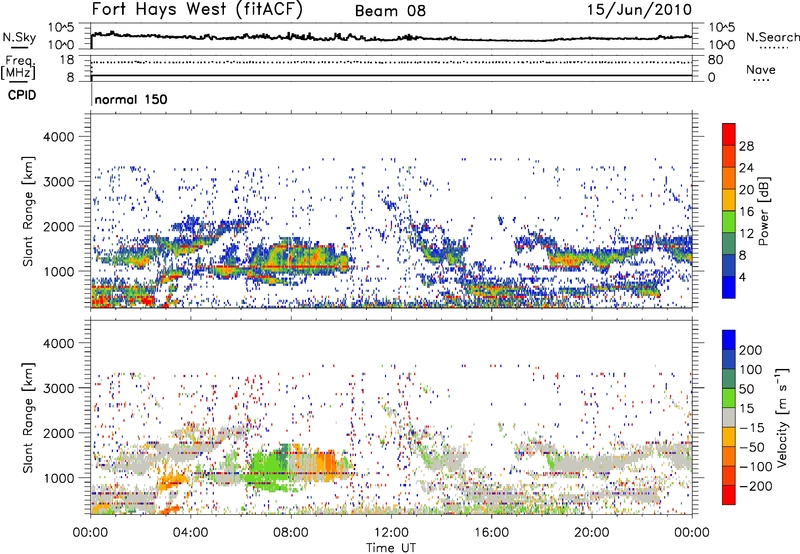Screen dimensions: 800x554
Task: Click the '4000' tick of the power panel
Action: (58, 137)
